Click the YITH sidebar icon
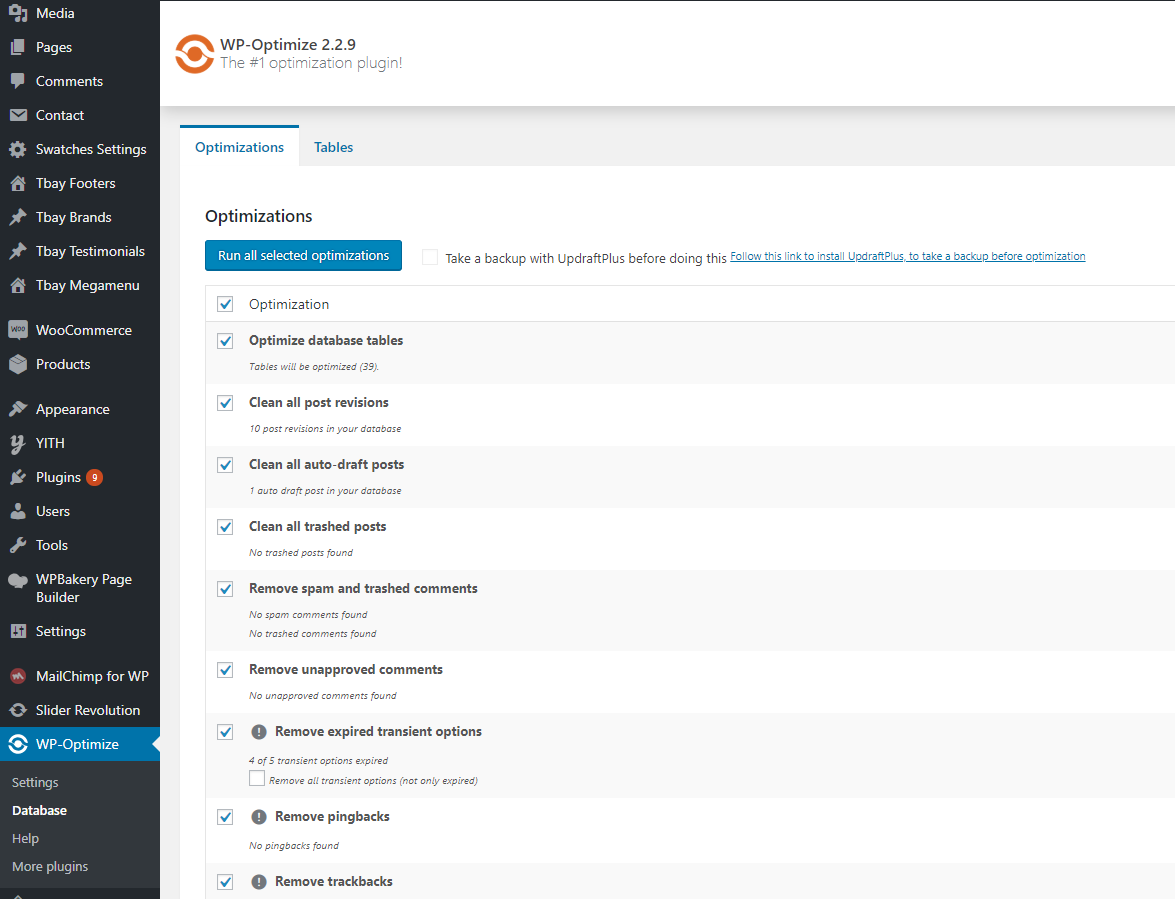The image size is (1175, 899). tap(17, 443)
